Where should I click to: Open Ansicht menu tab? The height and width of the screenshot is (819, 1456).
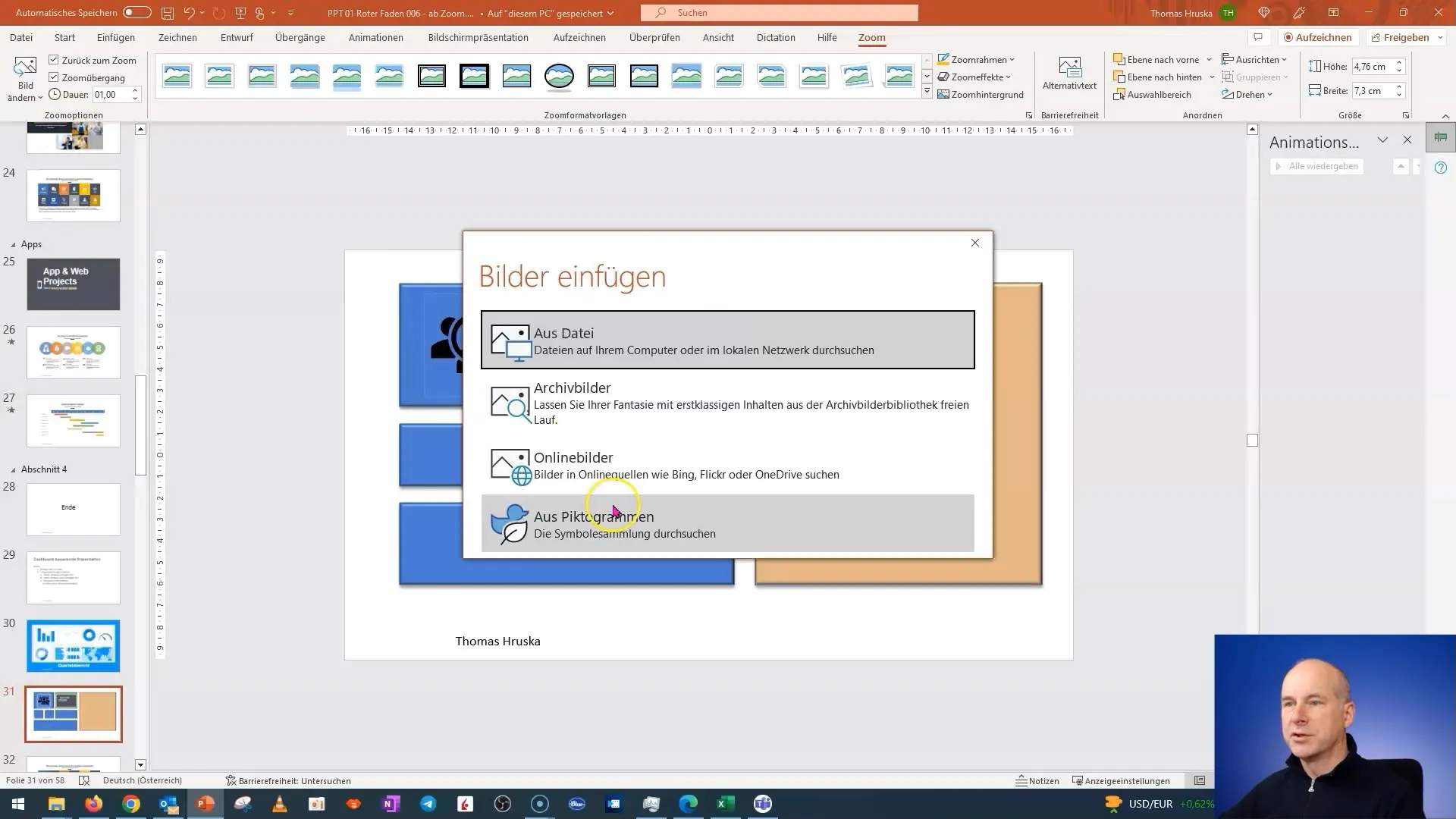coord(718,37)
